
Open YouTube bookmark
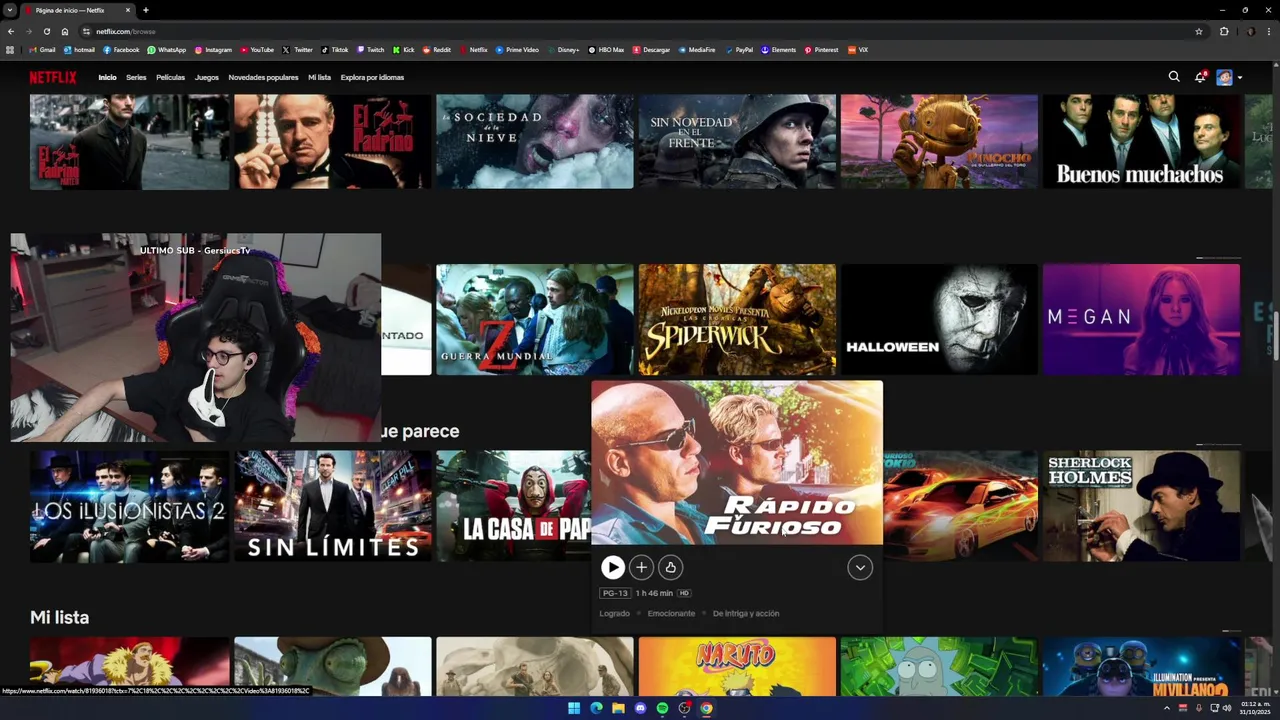point(256,49)
